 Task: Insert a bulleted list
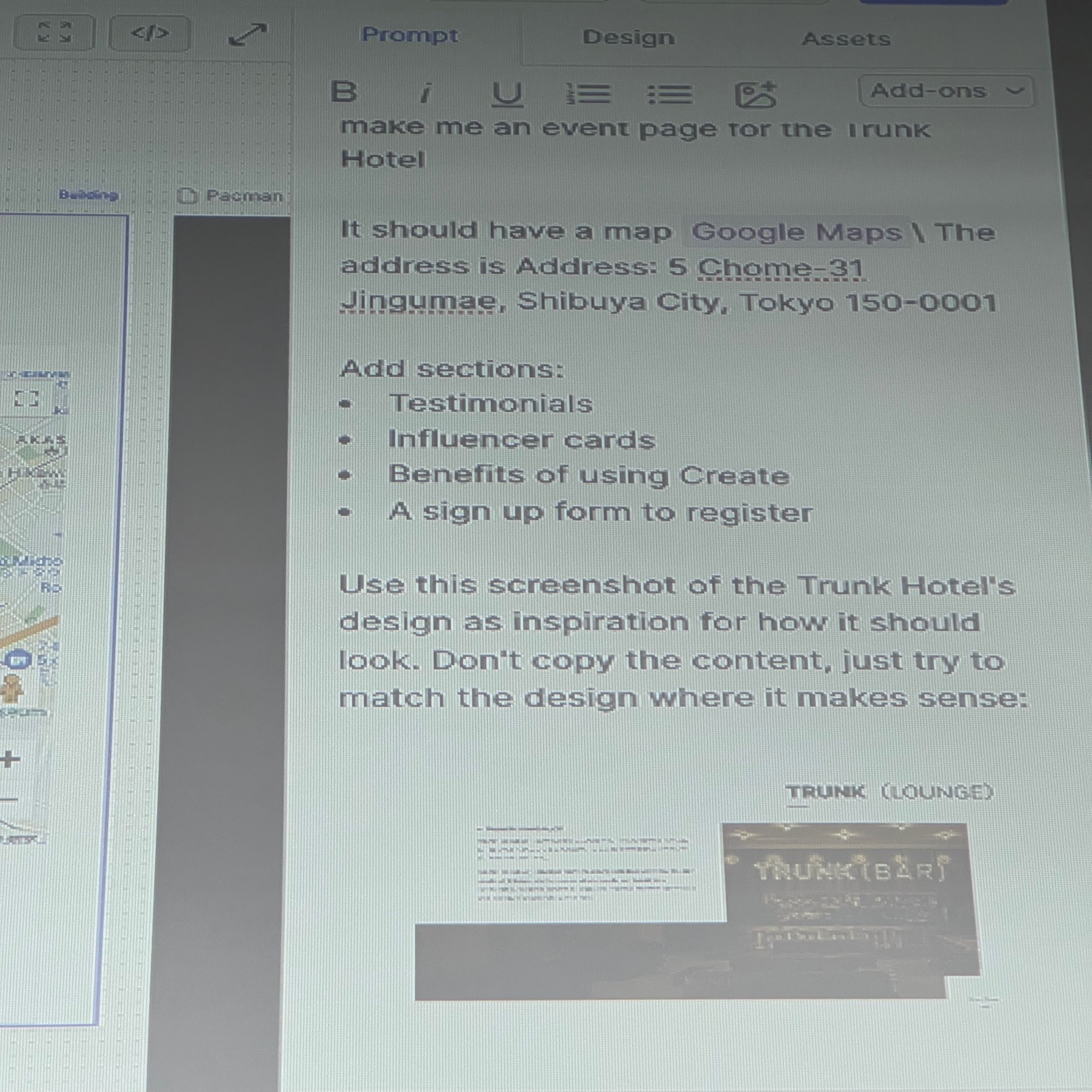pyautogui.click(x=670, y=94)
